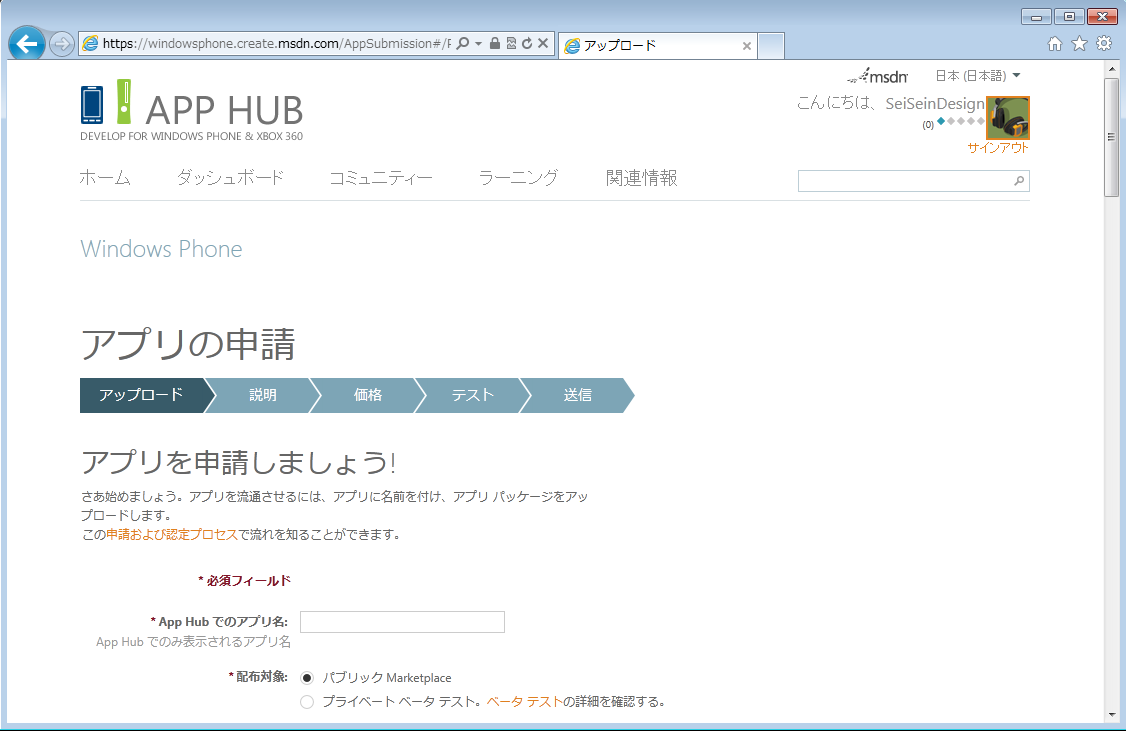Image resolution: width=1126 pixels, height=731 pixels.
Task: Select the 価格 step in progress bar
Action: pyautogui.click(x=368, y=395)
